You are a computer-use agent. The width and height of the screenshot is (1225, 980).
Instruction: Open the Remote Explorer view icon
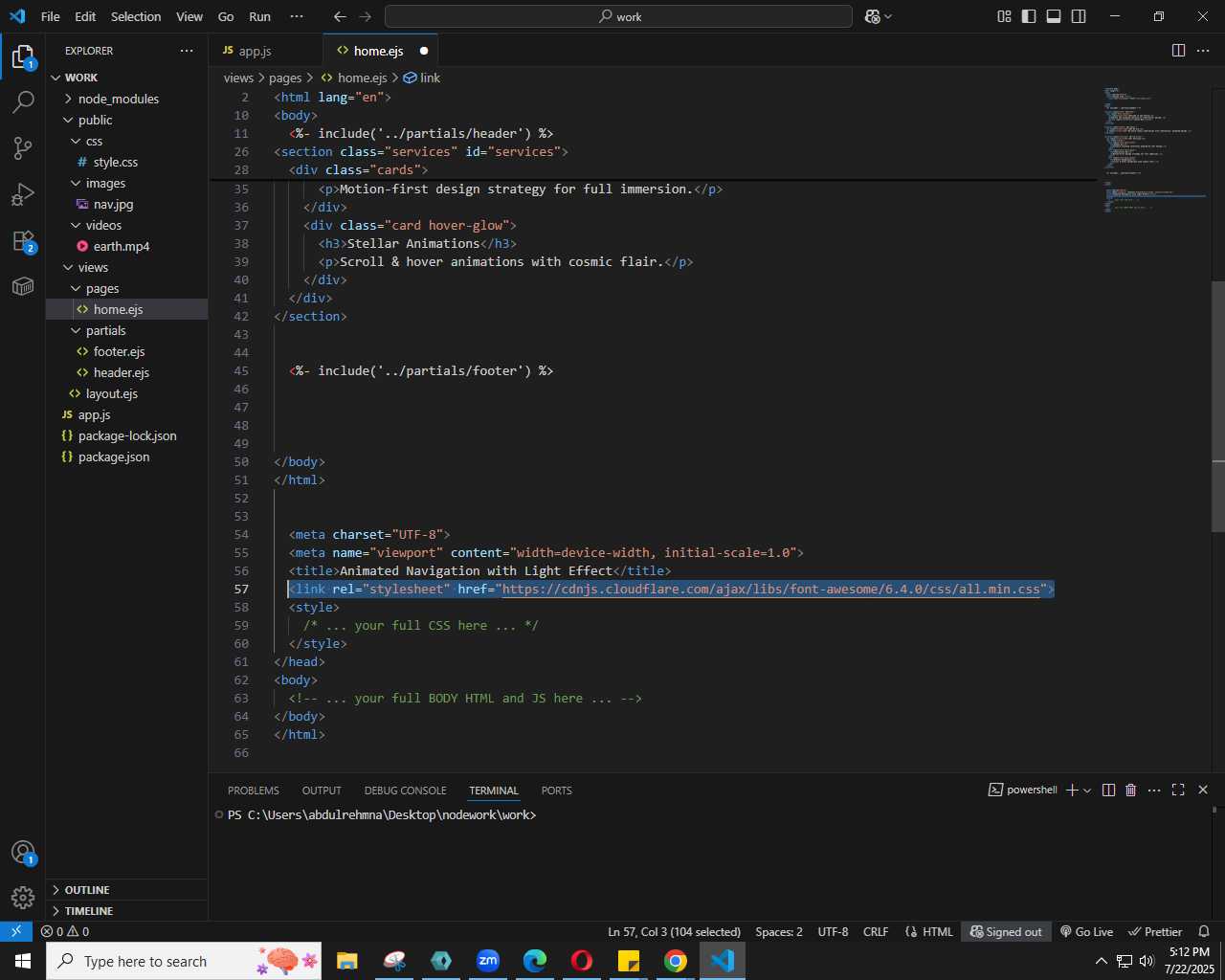pyautogui.click(x=23, y=286)
